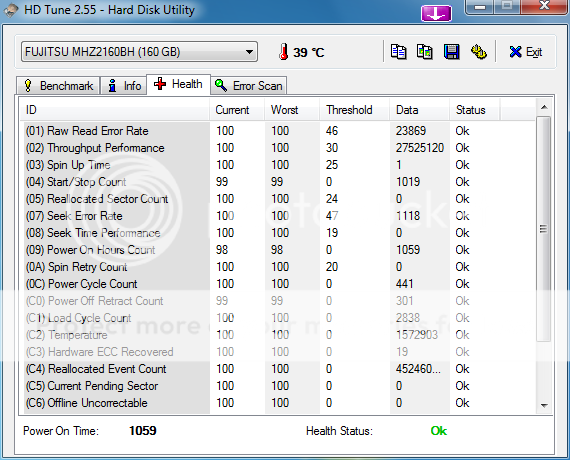This screenshot has width=570, height=460.
Task: Close the HD Tune window
Action: point(544,6)
